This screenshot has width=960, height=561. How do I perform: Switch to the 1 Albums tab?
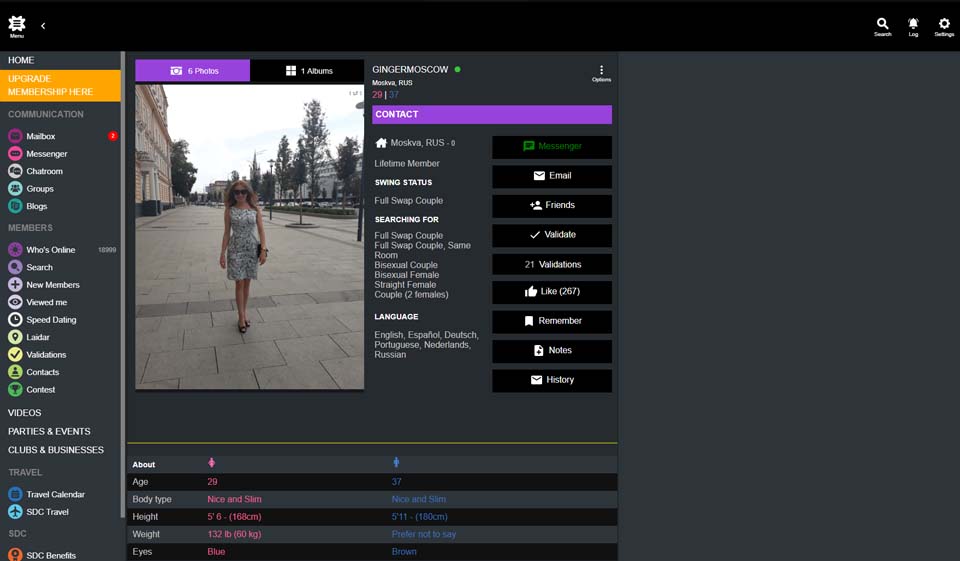[308, 71]
